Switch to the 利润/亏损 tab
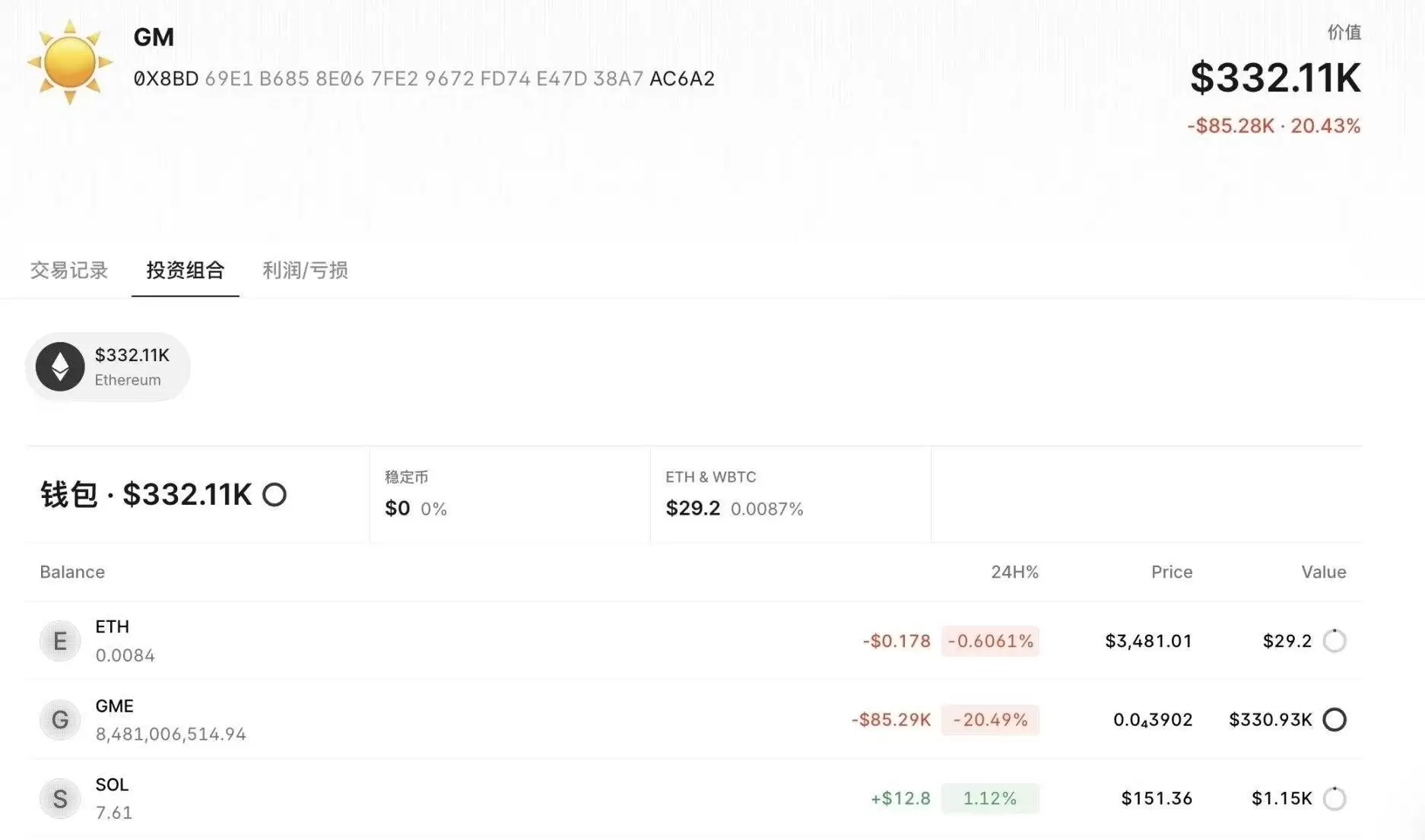Screen dimensions: 1425x840 [305, 271]
